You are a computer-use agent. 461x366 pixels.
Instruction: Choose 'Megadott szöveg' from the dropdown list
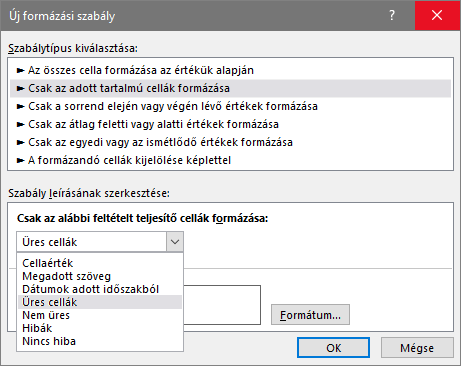(100, 276)
